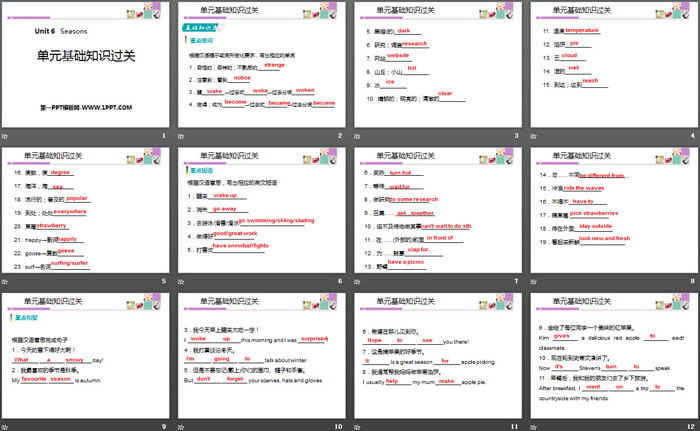Select slide 9 with 重点句型 heading
The height and width of the screenshot is (431, 700).
87,358
